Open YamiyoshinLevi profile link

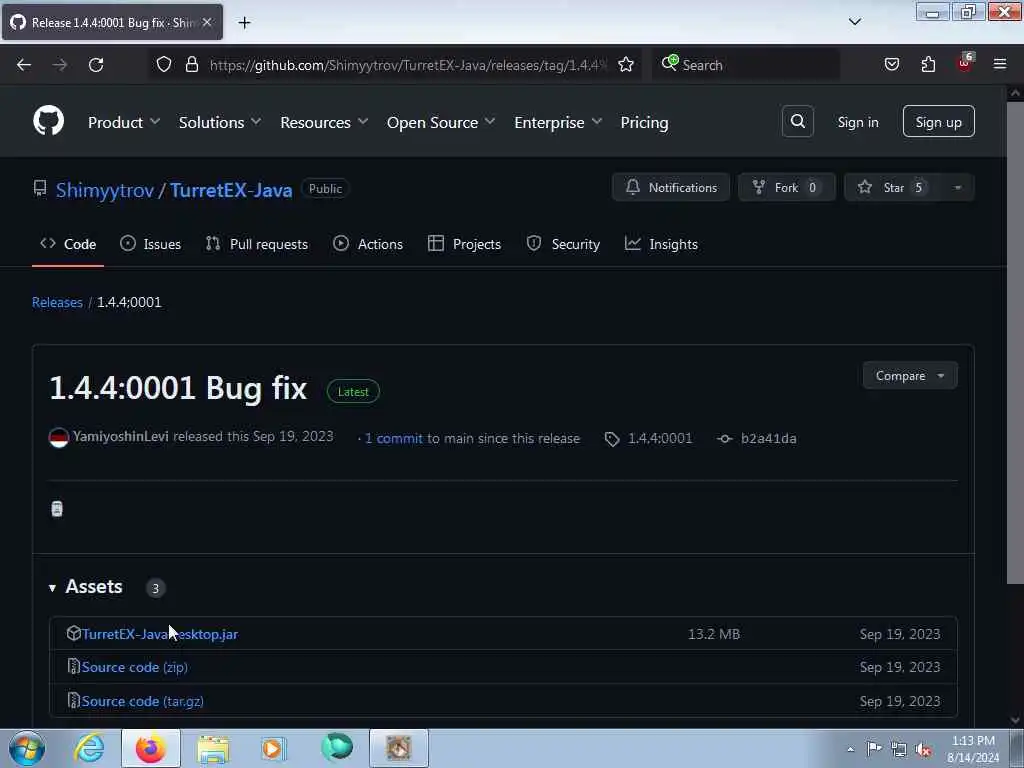[x=120, y=436]
